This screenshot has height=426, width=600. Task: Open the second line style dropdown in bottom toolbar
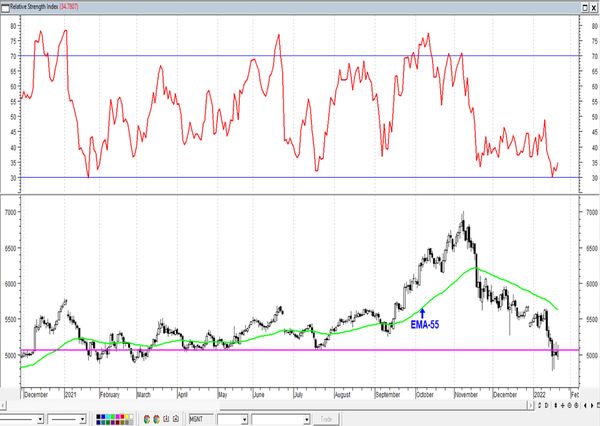tap(82, 418)
